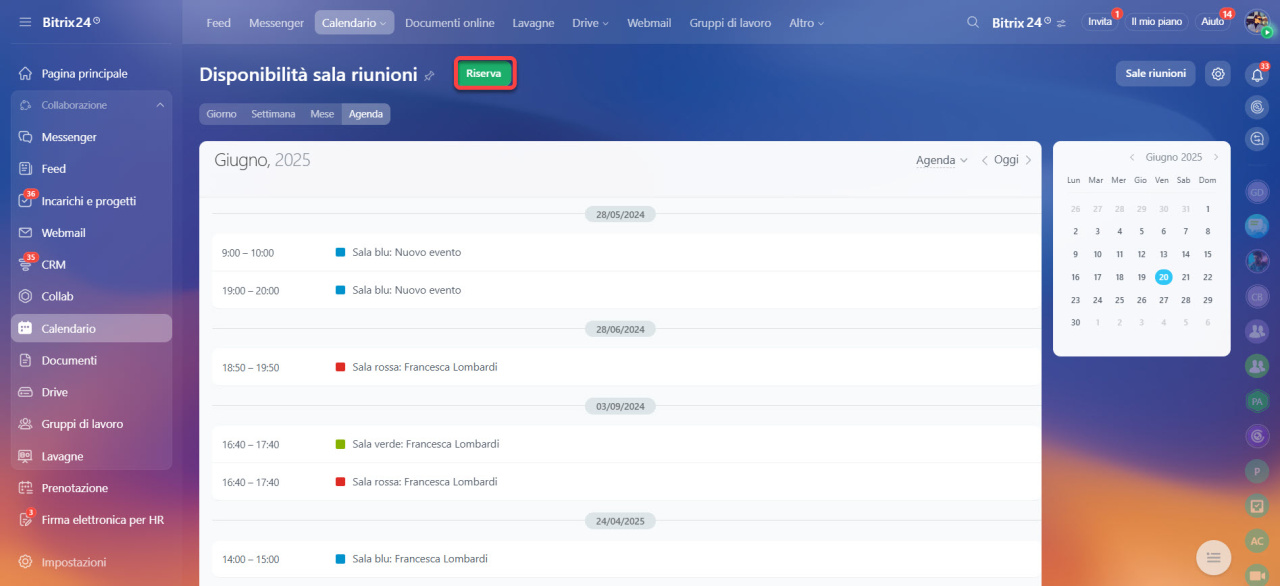Open the chat-sync bubble icon in right rail
The image size is (1280, 586).
pyautogui.click(x=1257, y=138)
